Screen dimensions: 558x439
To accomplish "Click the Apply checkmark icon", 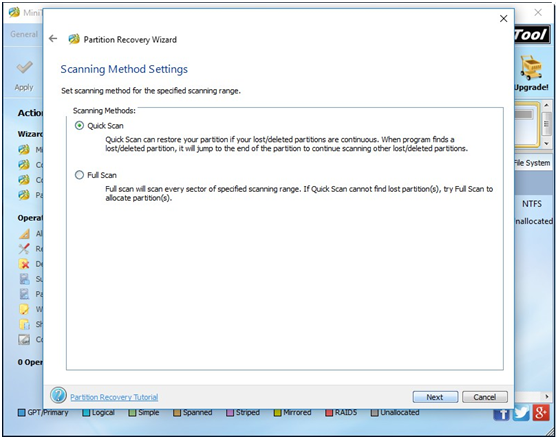I will point(24,67).
